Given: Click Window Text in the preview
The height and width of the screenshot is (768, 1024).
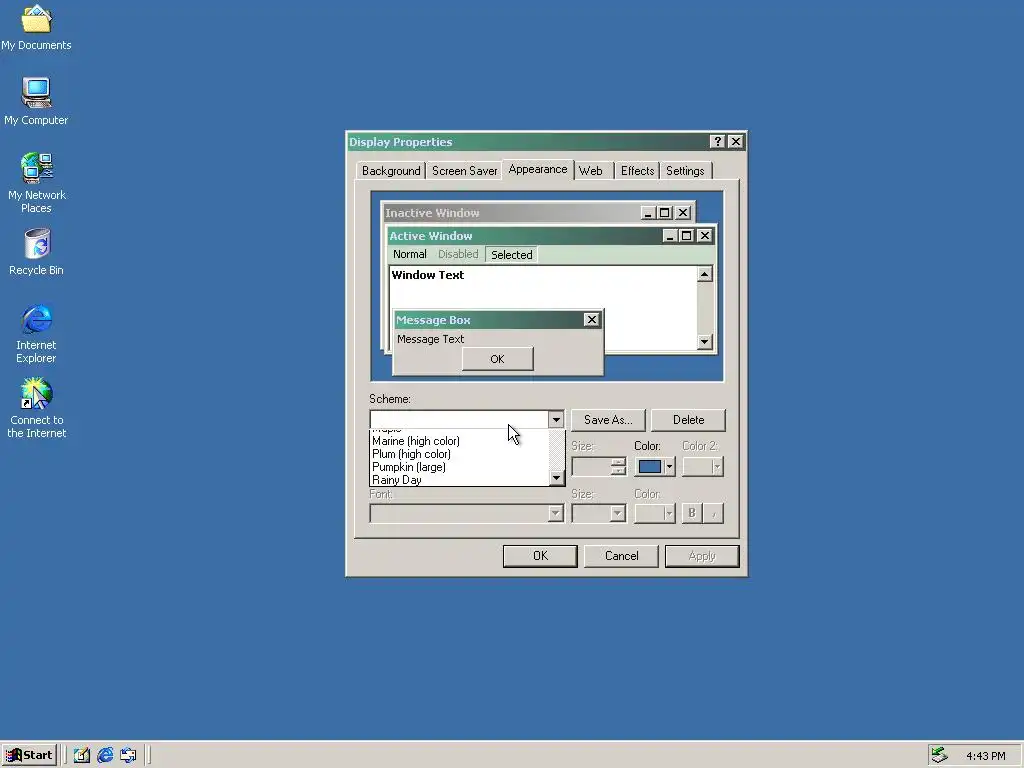Looking at the screenshot, I should coord(428,275).
